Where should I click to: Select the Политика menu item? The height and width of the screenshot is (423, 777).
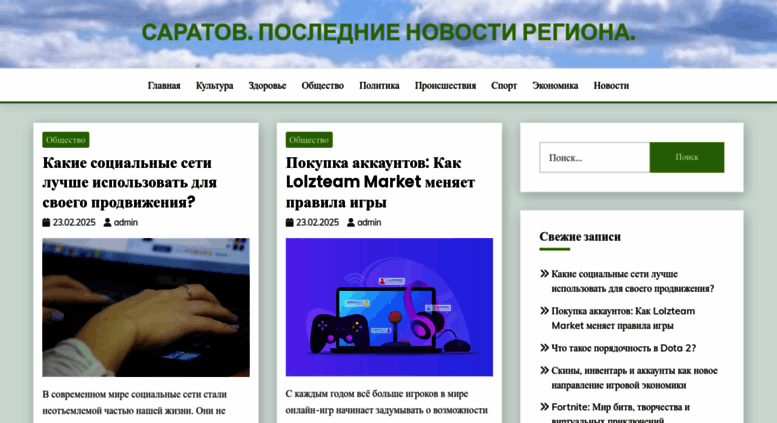pyautogui.click(x=379, y=86)
